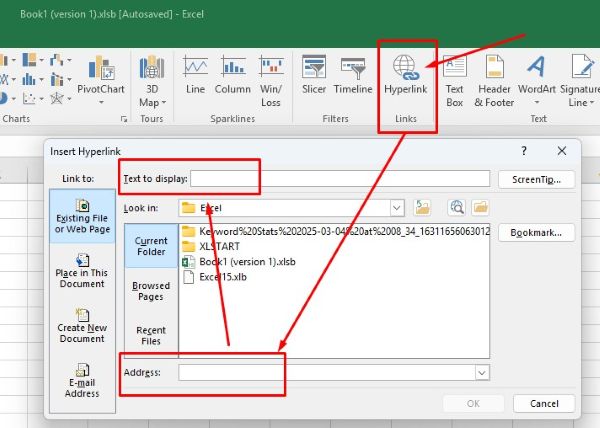Switch to the Recent Files view
The image size is (600, 428).
tap(151, 335)
